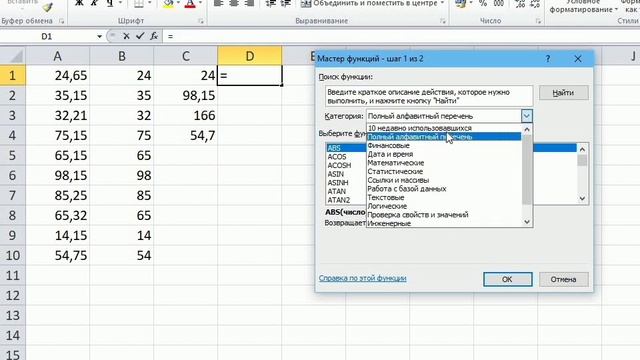This screenshot has height=360, width=640.
Task: Cancel formula entry with the X icon
Action: point(126,36)
